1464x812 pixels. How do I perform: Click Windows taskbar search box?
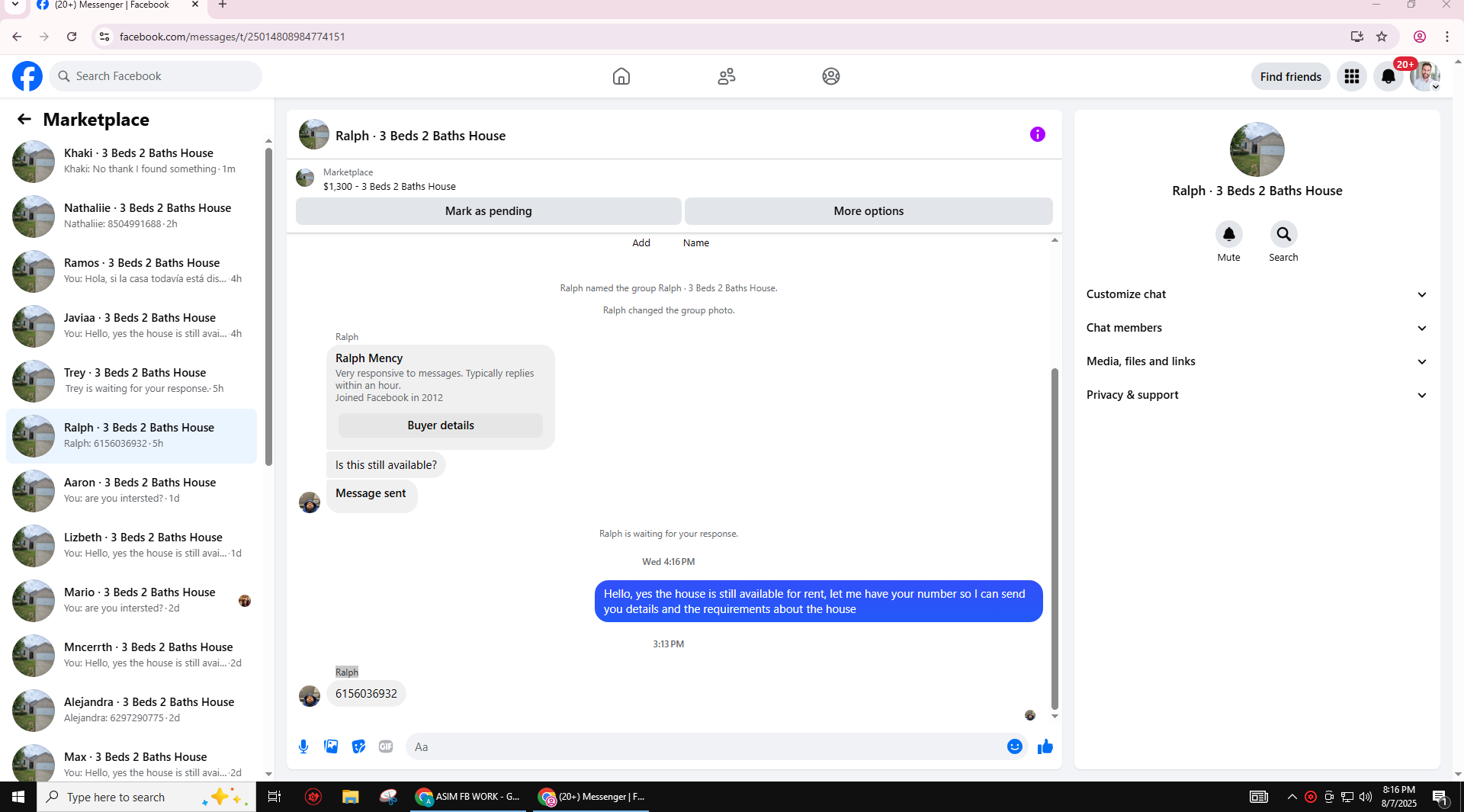coord(146,797)
